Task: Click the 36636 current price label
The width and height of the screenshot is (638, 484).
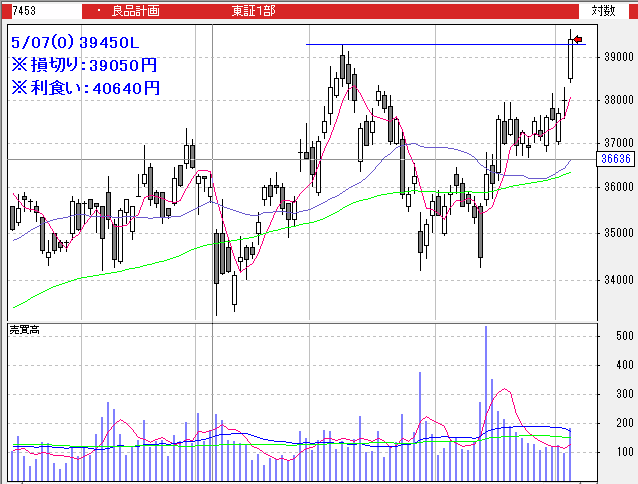Action: tap(619, 159)
